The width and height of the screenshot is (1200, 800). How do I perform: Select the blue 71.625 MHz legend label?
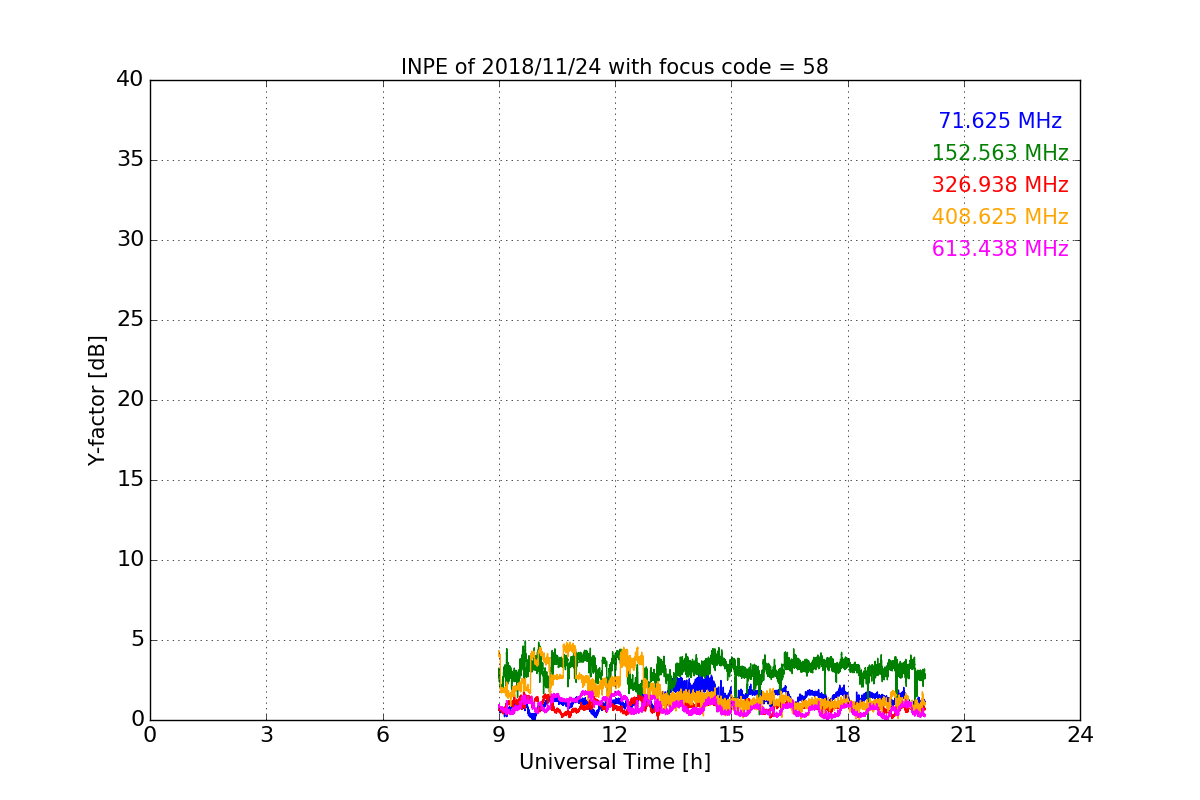pyautogui.click(x=1000, y=121)
